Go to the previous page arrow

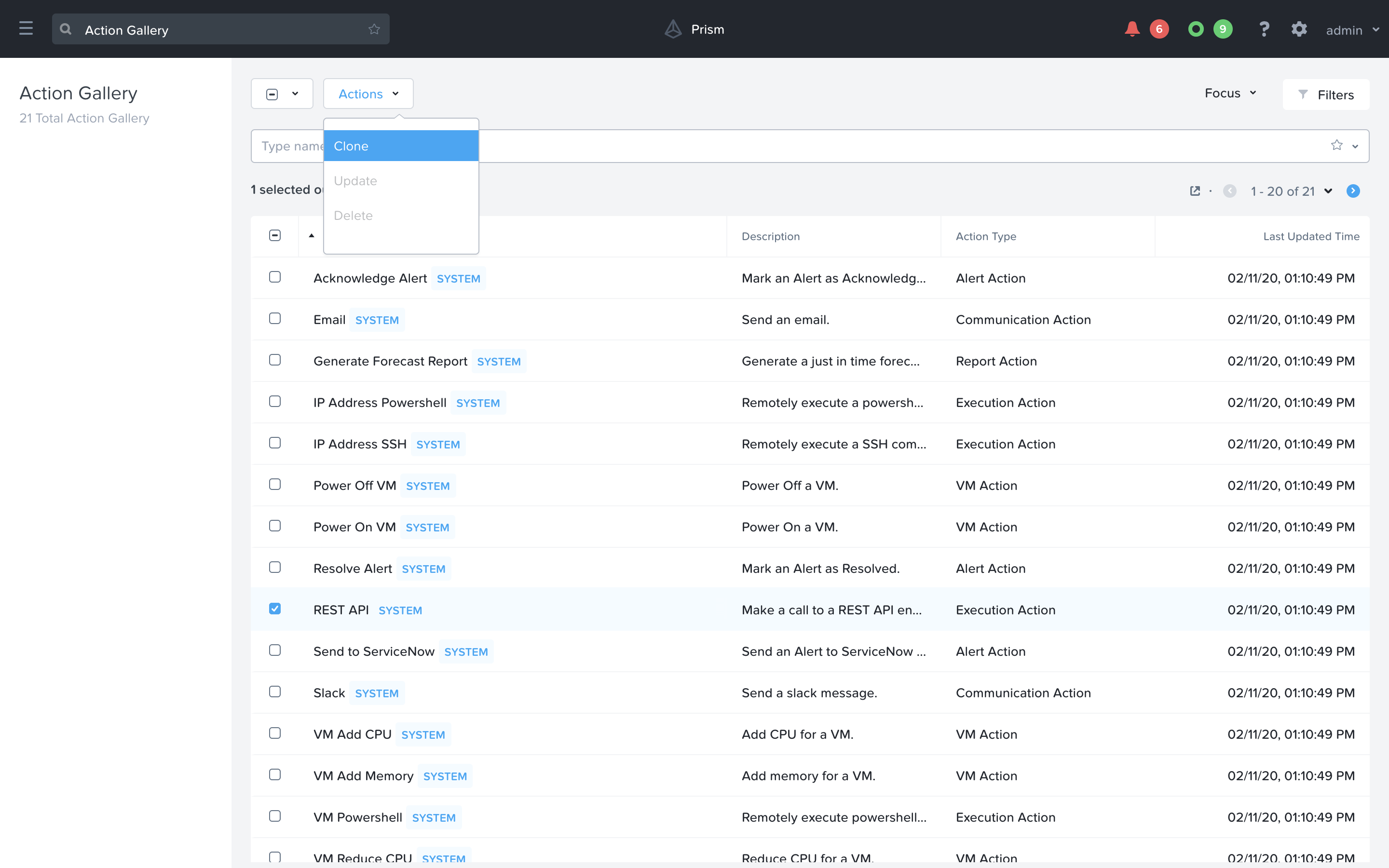pos(1229,191)
